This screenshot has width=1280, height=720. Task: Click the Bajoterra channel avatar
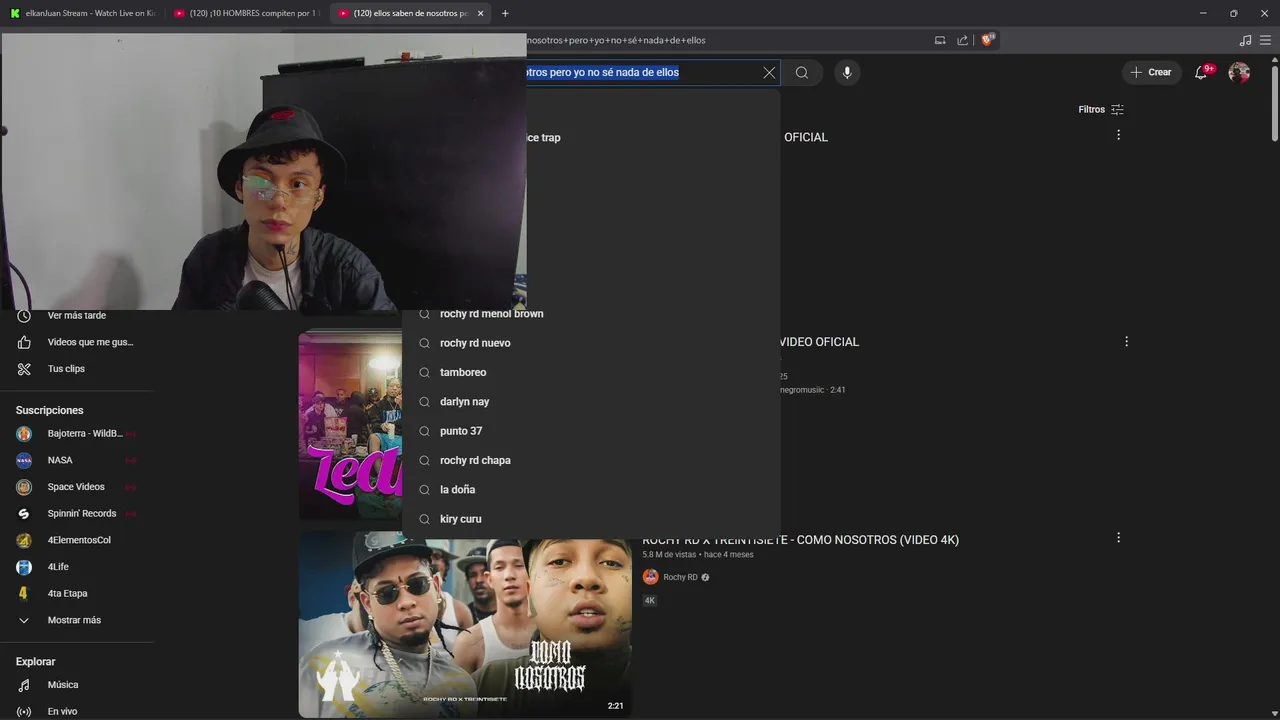click(24, 434)
